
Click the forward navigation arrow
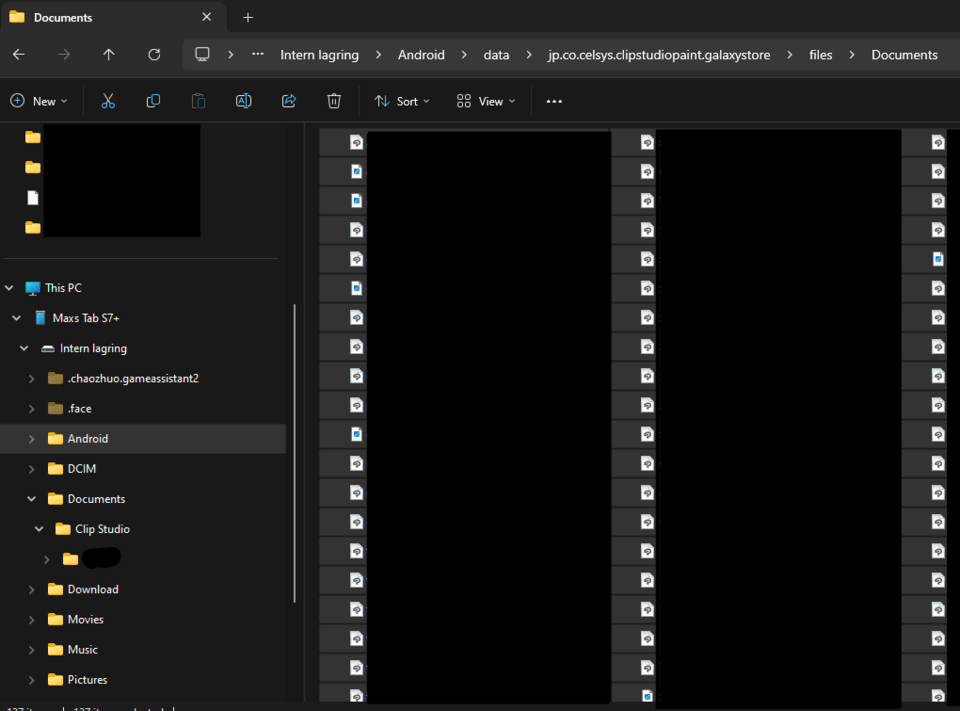point(64,55)
